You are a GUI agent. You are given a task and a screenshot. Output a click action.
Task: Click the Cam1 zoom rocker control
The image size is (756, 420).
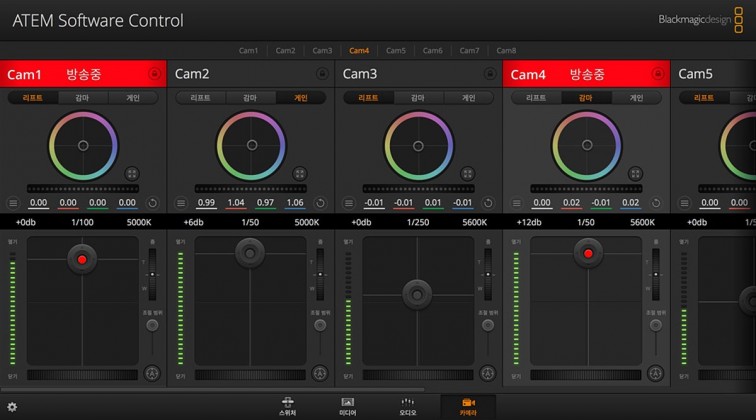pos(152,274)
